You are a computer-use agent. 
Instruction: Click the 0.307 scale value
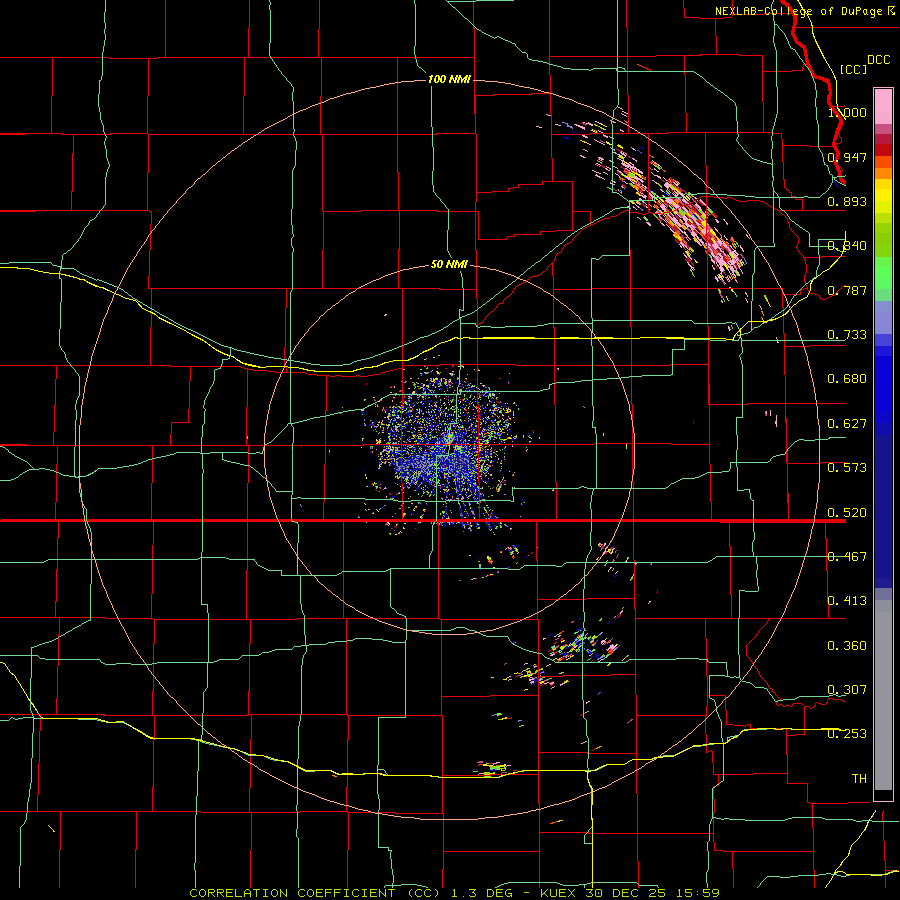pyautogui.click(x=847, y=690)
